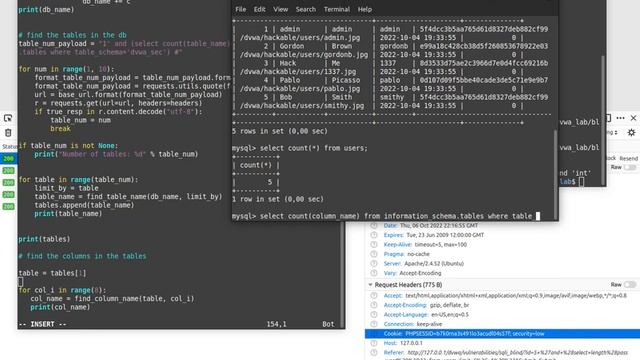Click the mysql select count(column_name) command line

[x=386, y=216]
